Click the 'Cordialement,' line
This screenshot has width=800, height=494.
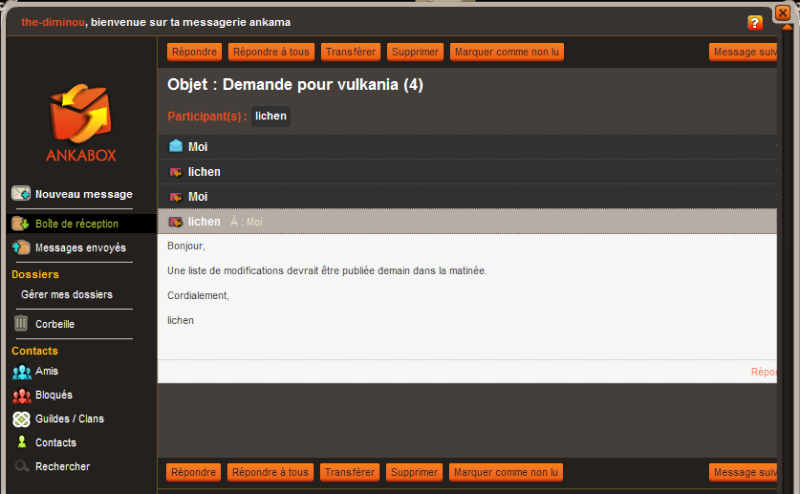tap(198, 295)
